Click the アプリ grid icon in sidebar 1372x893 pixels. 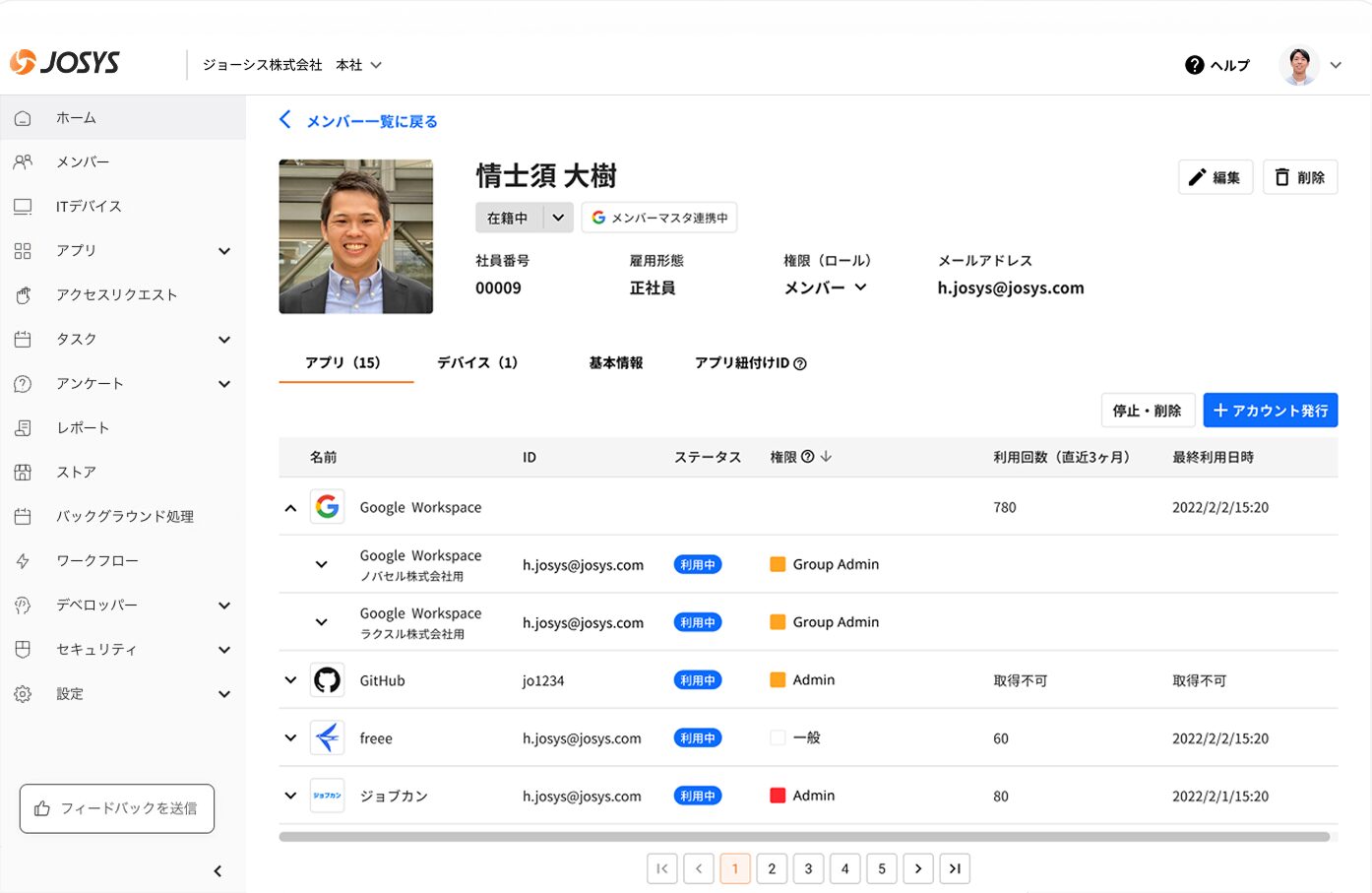coord(23,251)
